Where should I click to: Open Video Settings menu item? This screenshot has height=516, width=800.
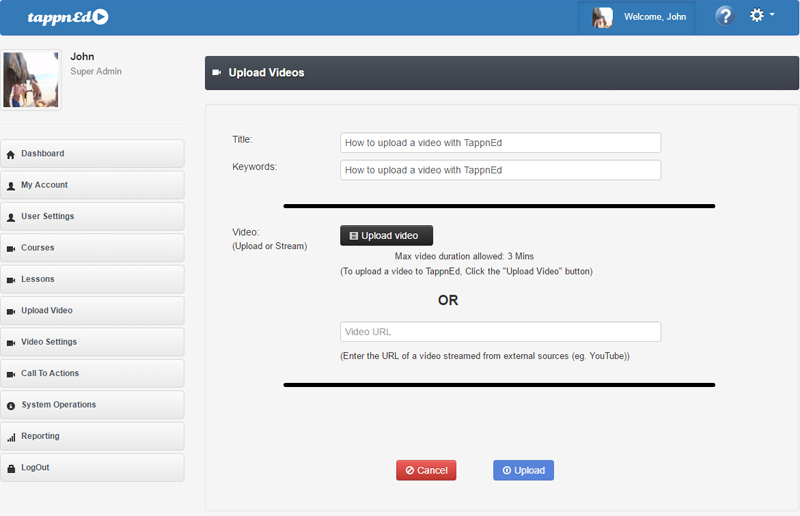(x=92, y=342)
